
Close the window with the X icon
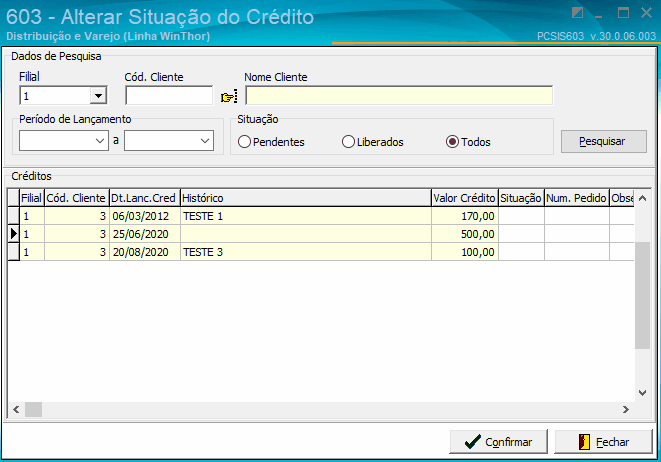646,13
